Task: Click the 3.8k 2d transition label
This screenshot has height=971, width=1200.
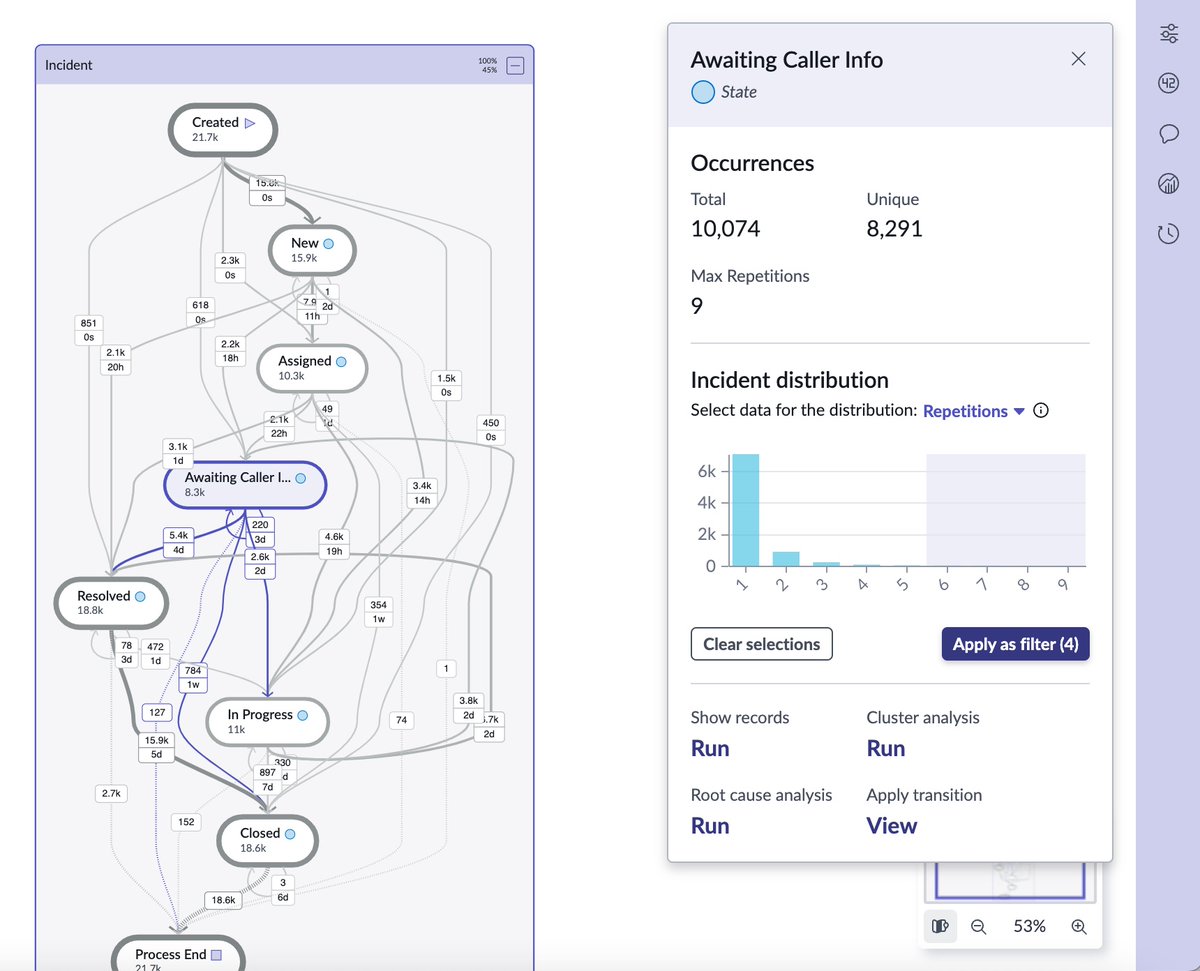Action: click(468, 708)
